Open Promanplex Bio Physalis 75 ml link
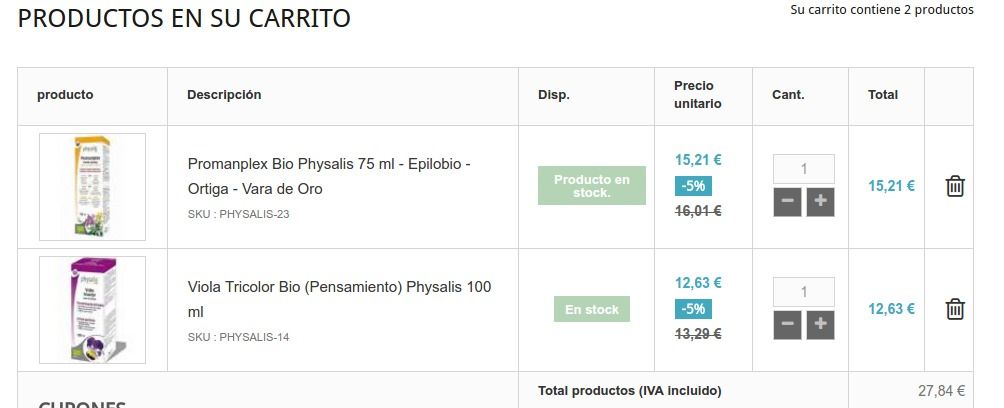The height and width of the screenshot is (408, 1004). pos(329,176)
